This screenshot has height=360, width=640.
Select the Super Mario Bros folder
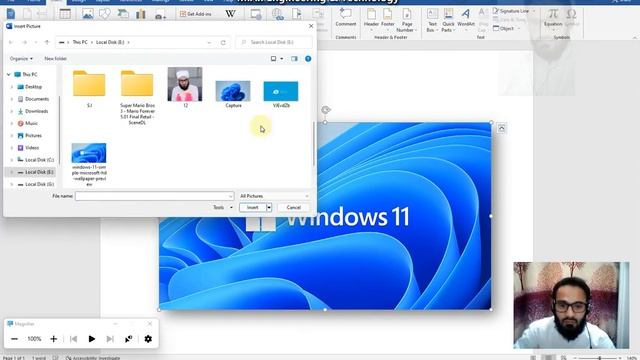pyautogui.click(x=137, y=97)
